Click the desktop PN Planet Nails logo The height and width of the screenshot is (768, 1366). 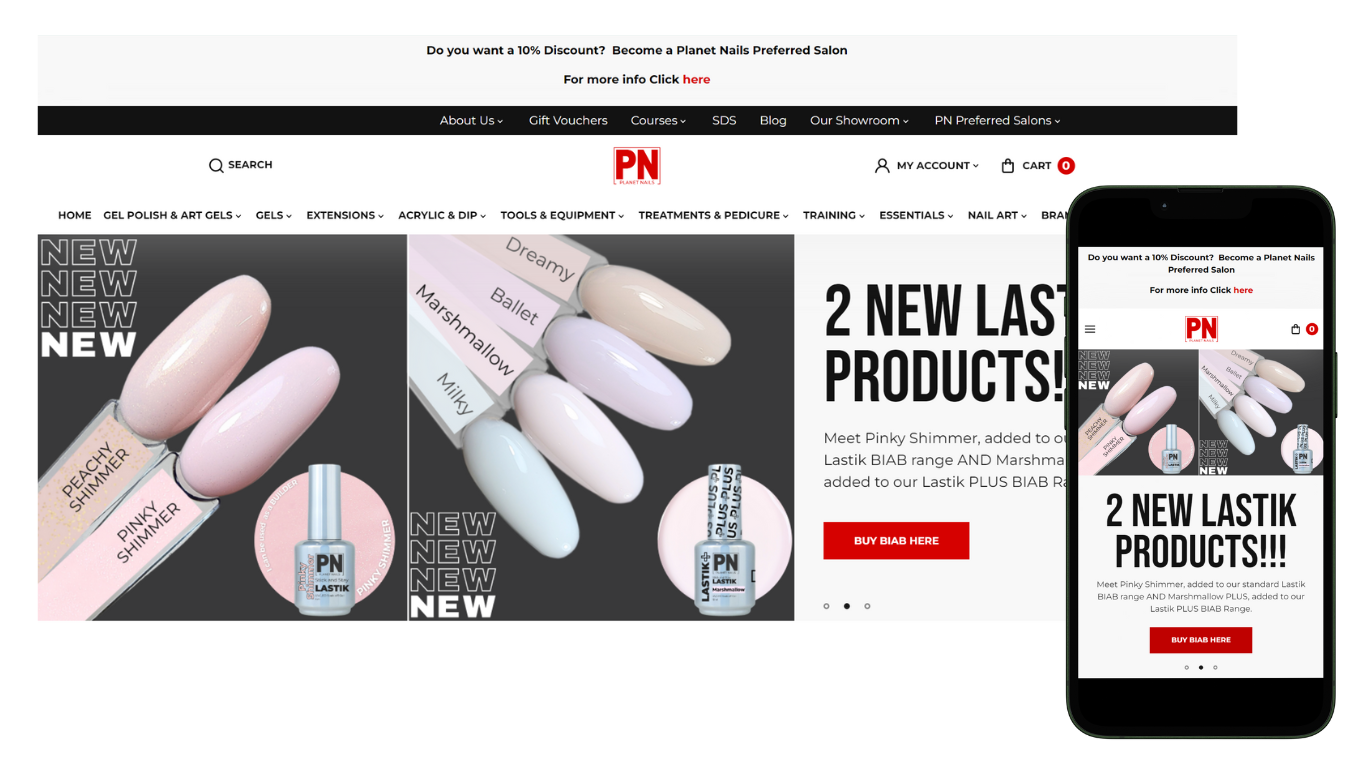pyautogui.click(x=637, y=166)
